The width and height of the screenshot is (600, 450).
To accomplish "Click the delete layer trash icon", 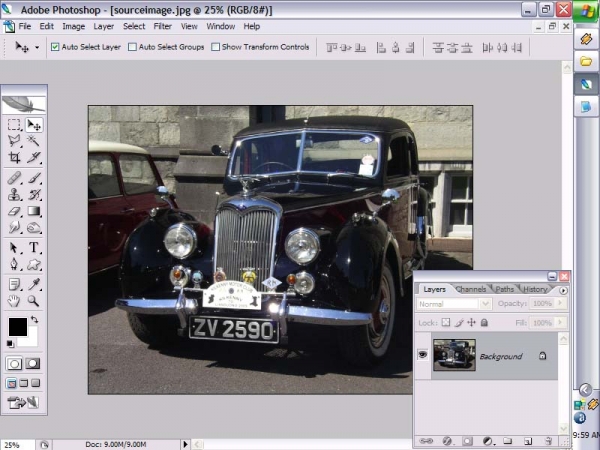I will click(548, 441).
